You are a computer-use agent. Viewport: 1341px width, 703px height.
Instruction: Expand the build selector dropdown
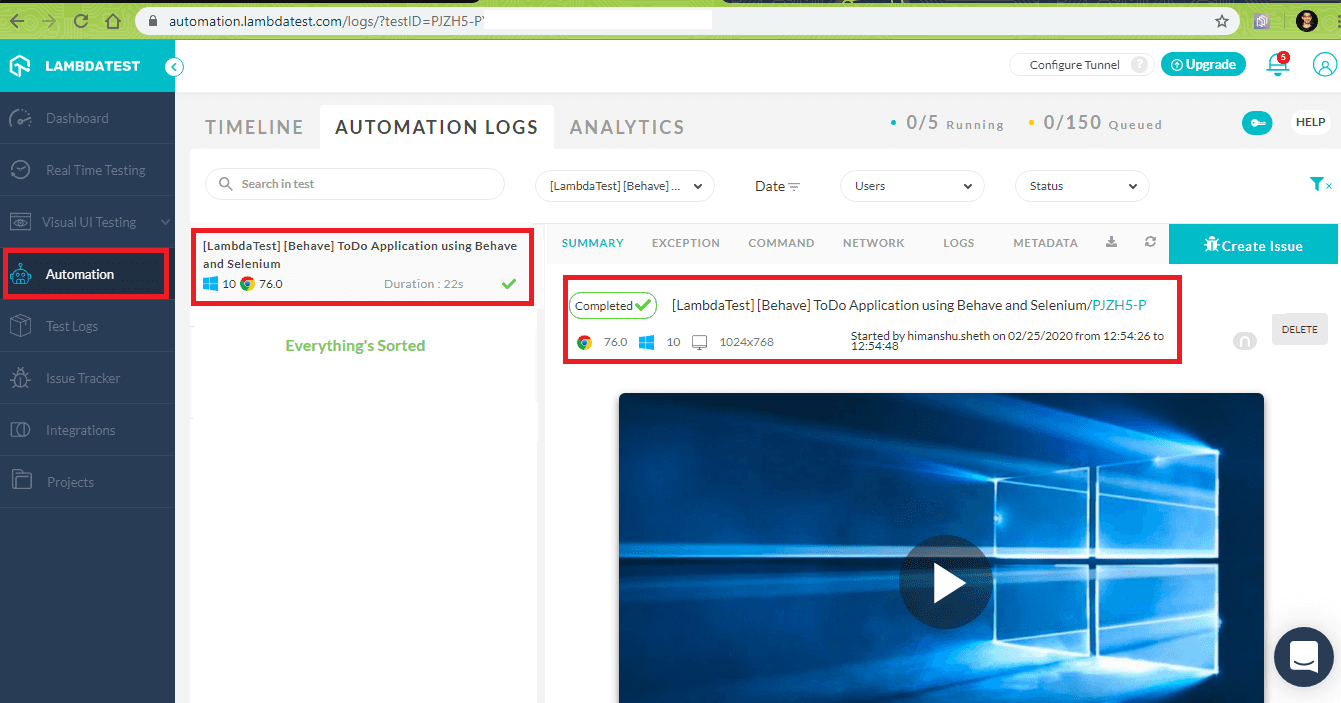(x=624, y=186)
